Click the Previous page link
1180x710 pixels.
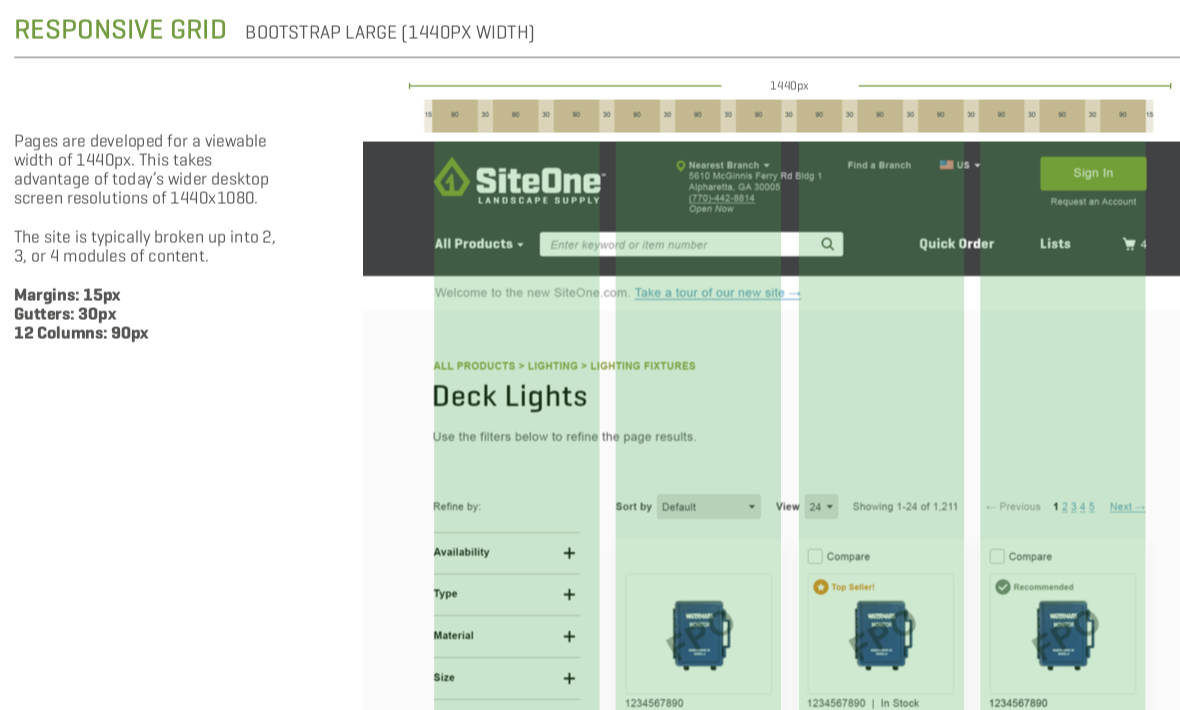tap(1013, 507)
